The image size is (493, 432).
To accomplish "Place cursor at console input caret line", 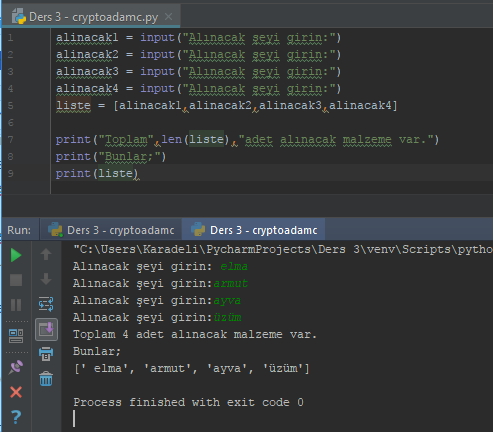I will [x=74, y=419].
